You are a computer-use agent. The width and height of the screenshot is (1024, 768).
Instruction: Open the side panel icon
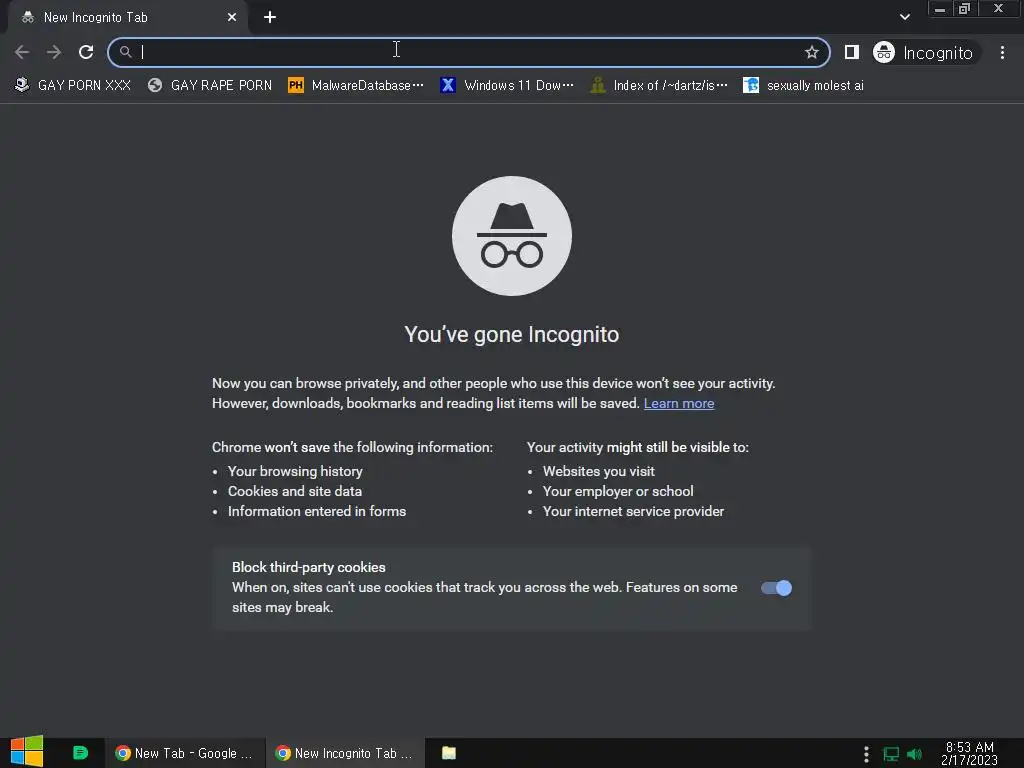tap(852, 52)
